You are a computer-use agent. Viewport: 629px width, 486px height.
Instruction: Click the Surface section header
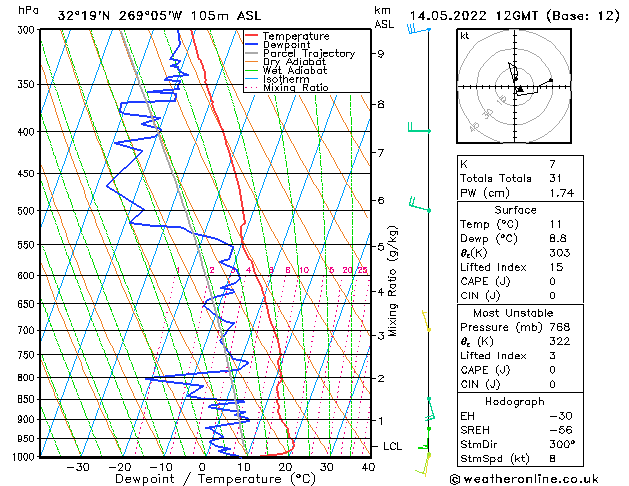point(515,210)
